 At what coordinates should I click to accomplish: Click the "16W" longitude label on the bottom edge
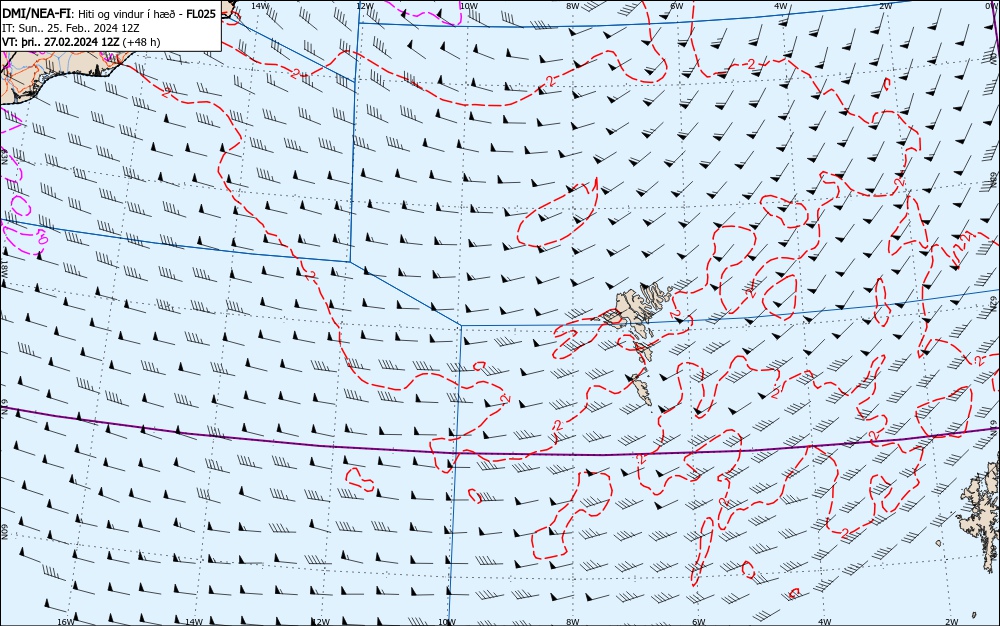click(66, 622)
